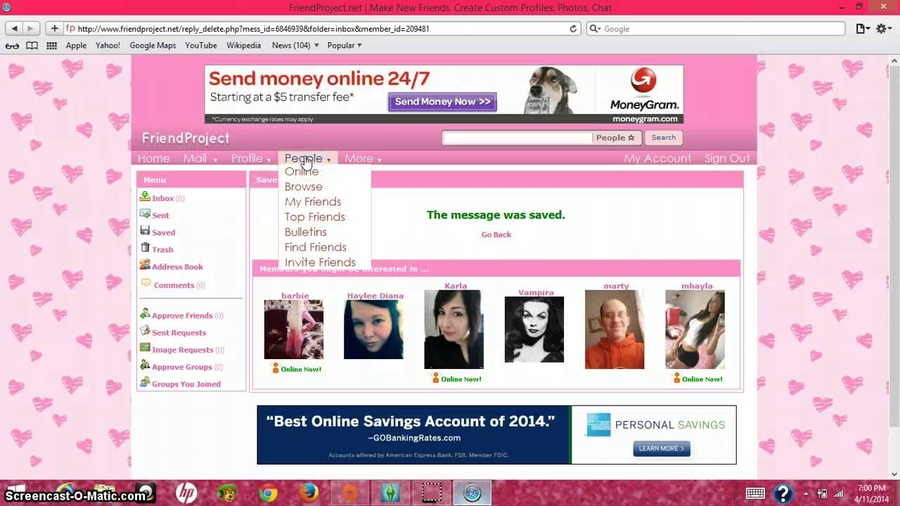Click the Sent mail icon
This screenshot has height=506, width=900.
(145, 215)
